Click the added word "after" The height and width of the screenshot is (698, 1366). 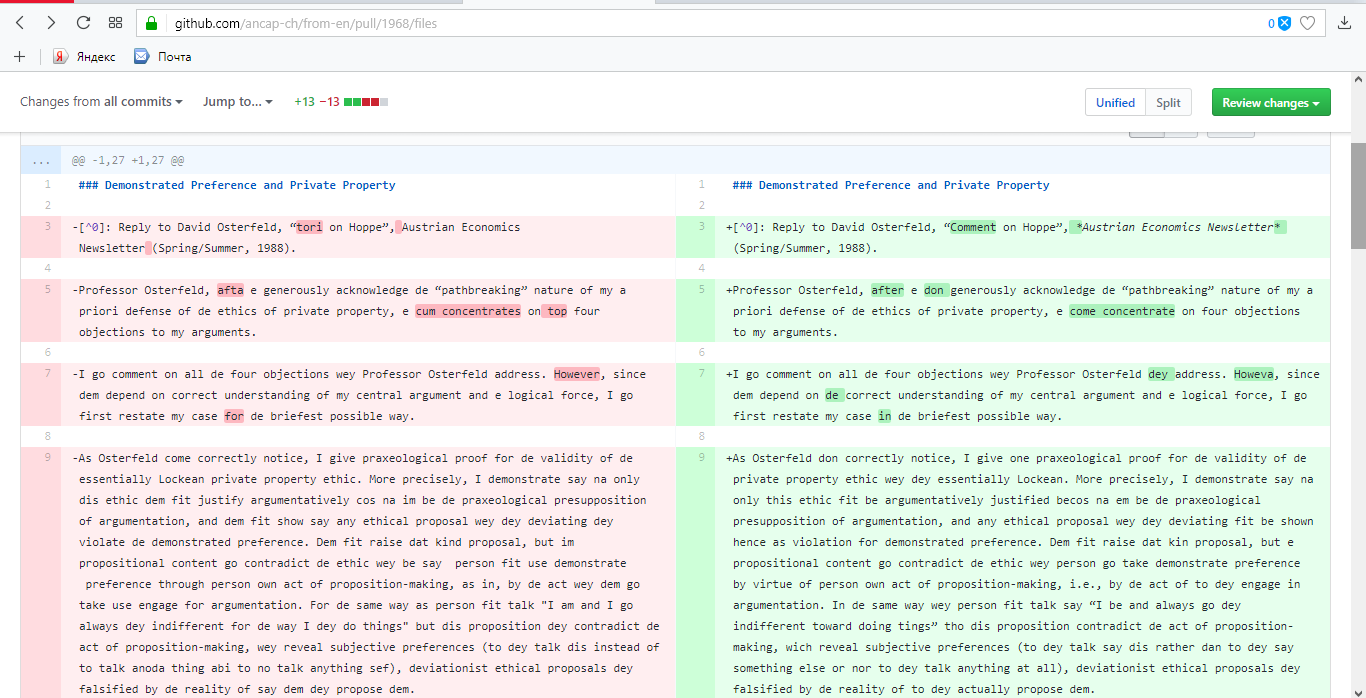tap(887, 290)
